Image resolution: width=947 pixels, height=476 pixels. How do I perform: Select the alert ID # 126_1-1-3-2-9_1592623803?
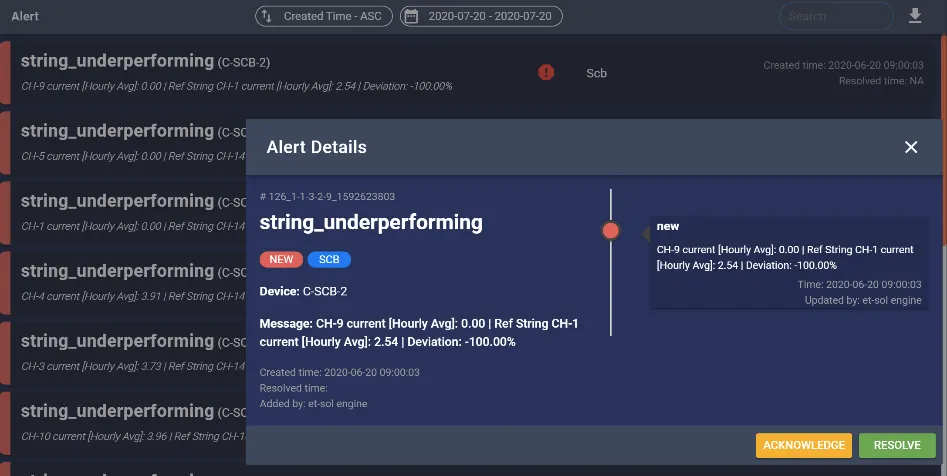(x=327, y=196)
